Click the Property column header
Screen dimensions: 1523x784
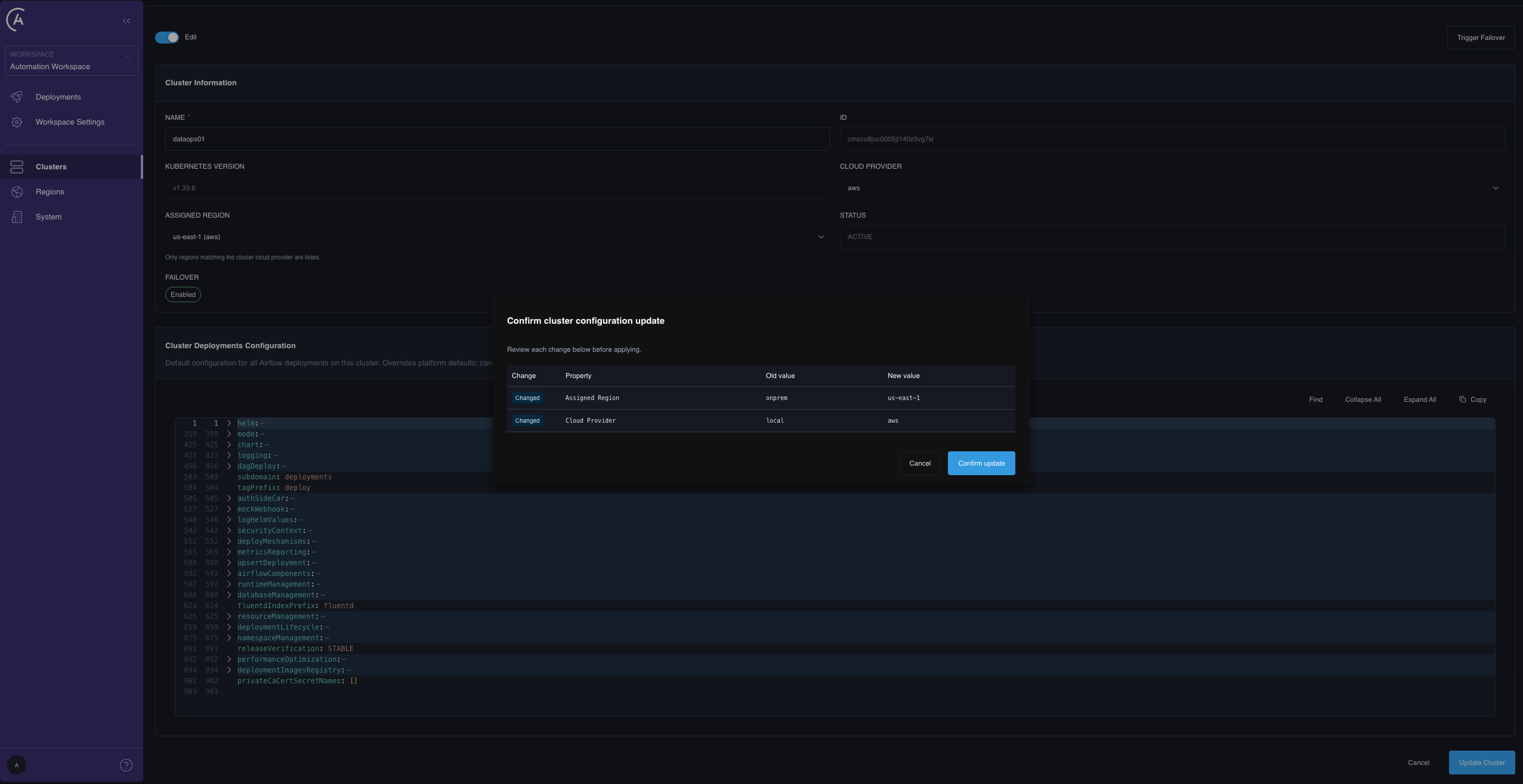[578, 376]
